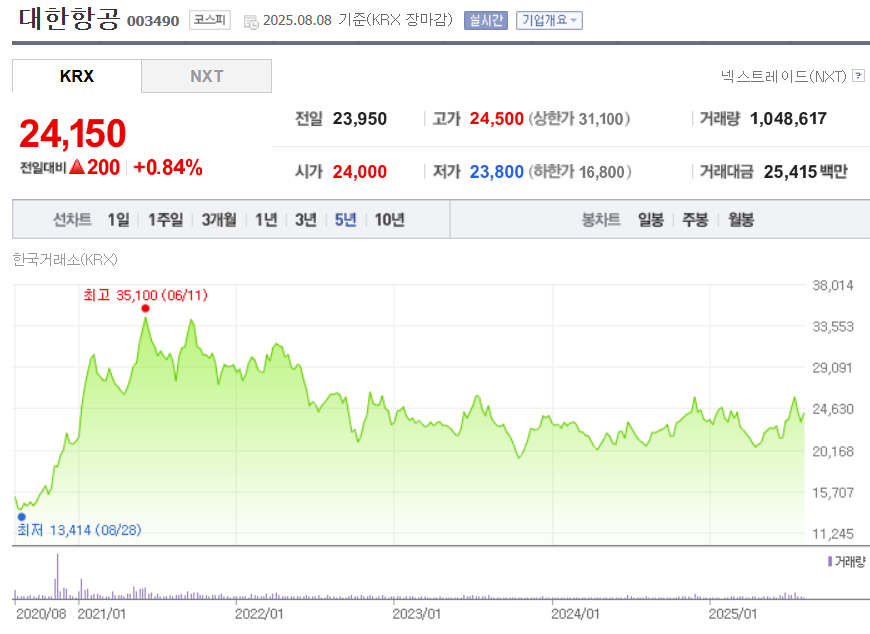The height and width of the screenshot is (634, 870).
Task: Select the 1년 line chart period
Action: 266,220
